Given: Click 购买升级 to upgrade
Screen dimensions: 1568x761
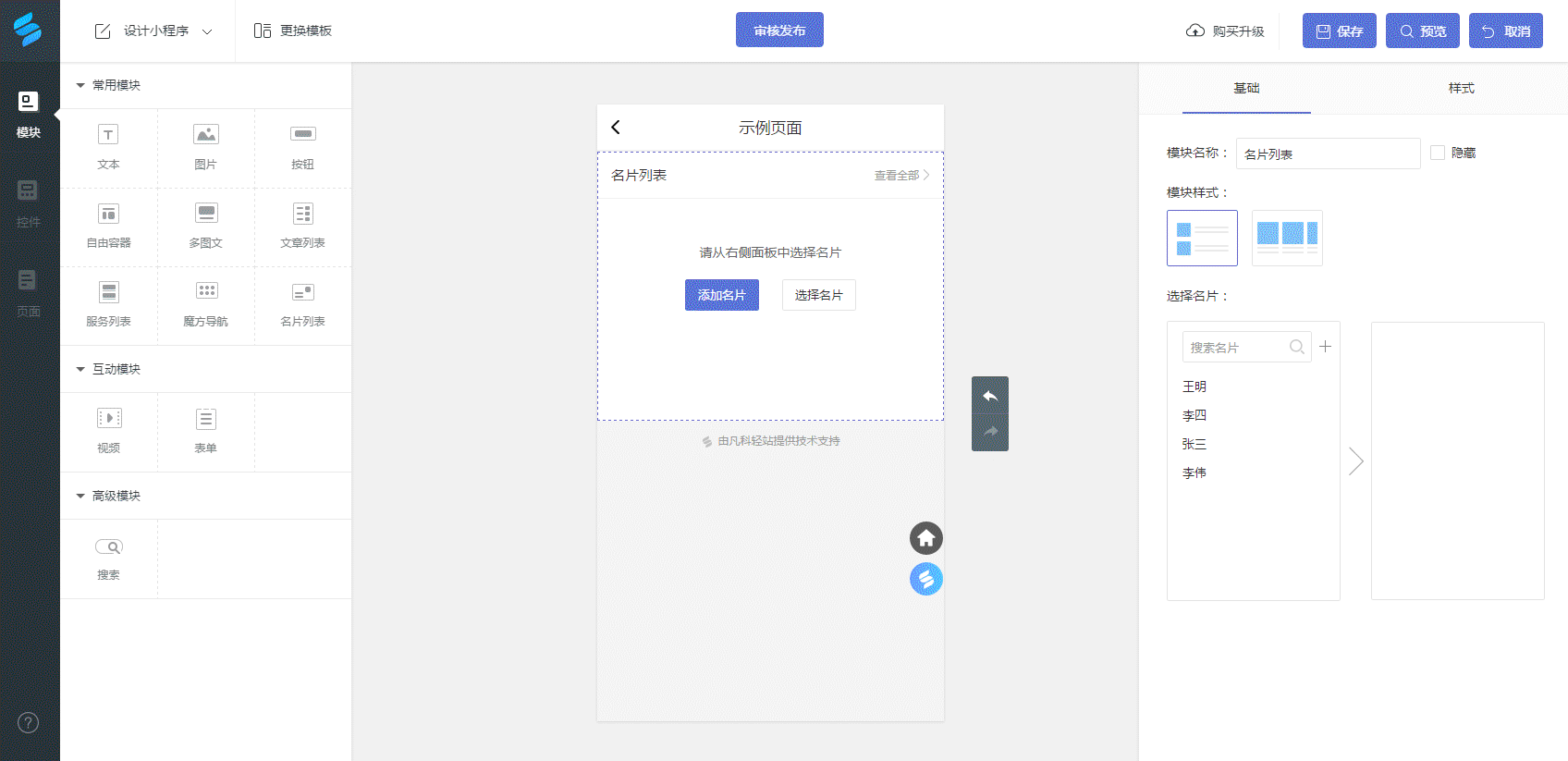Looking at the screenshot, I should pos(1225,31).
